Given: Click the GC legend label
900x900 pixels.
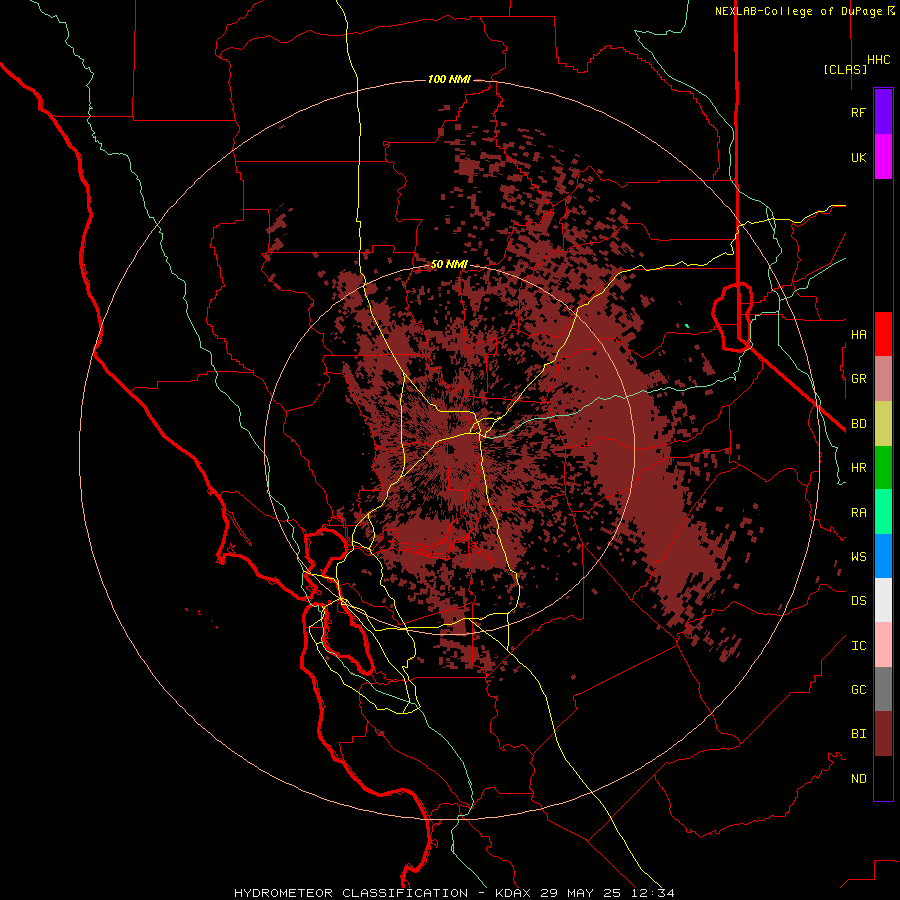Looking at the screenshot, I should tap(858, 690).
